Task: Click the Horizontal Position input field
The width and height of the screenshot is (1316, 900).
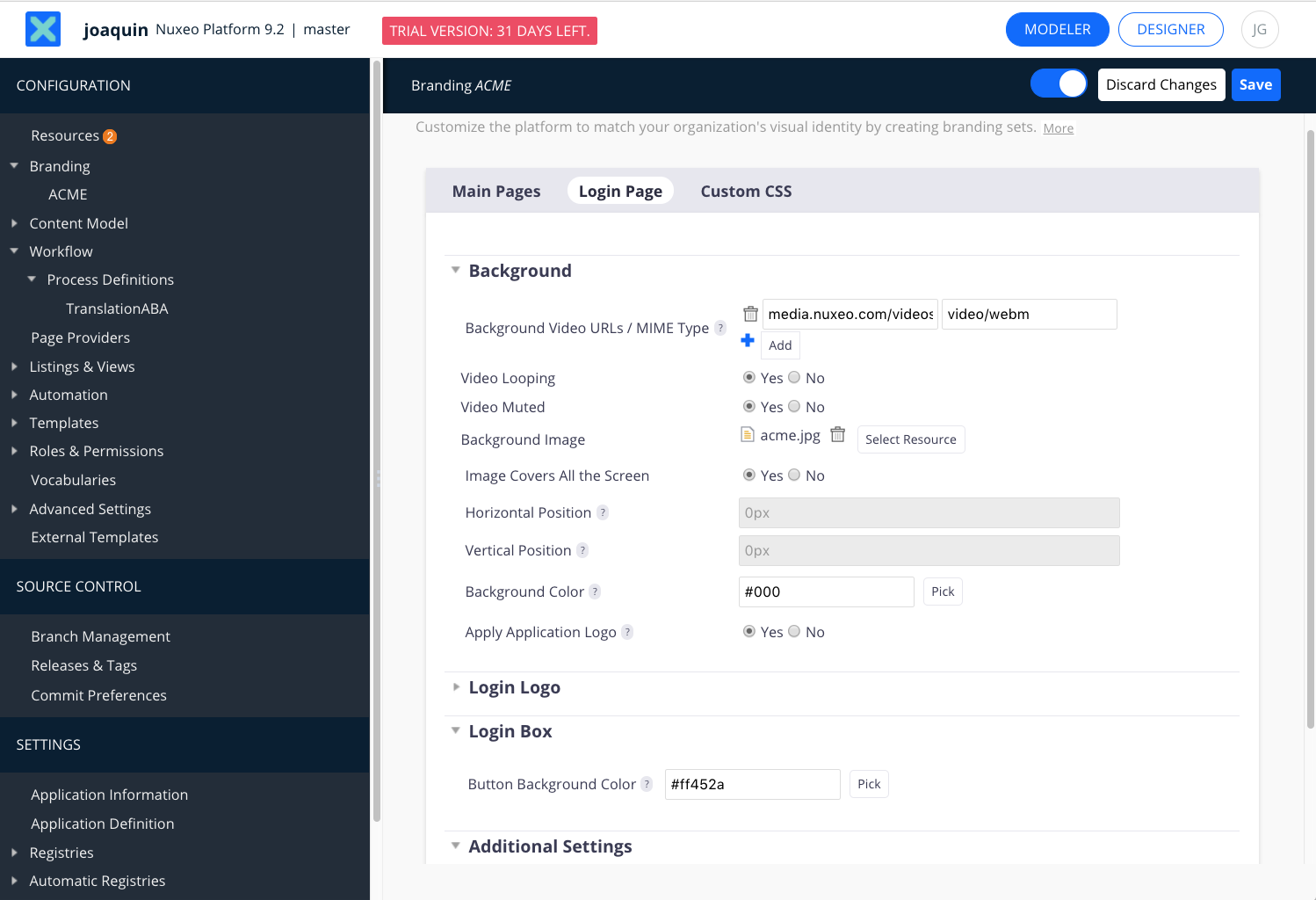Action: (x=929, y=512)
